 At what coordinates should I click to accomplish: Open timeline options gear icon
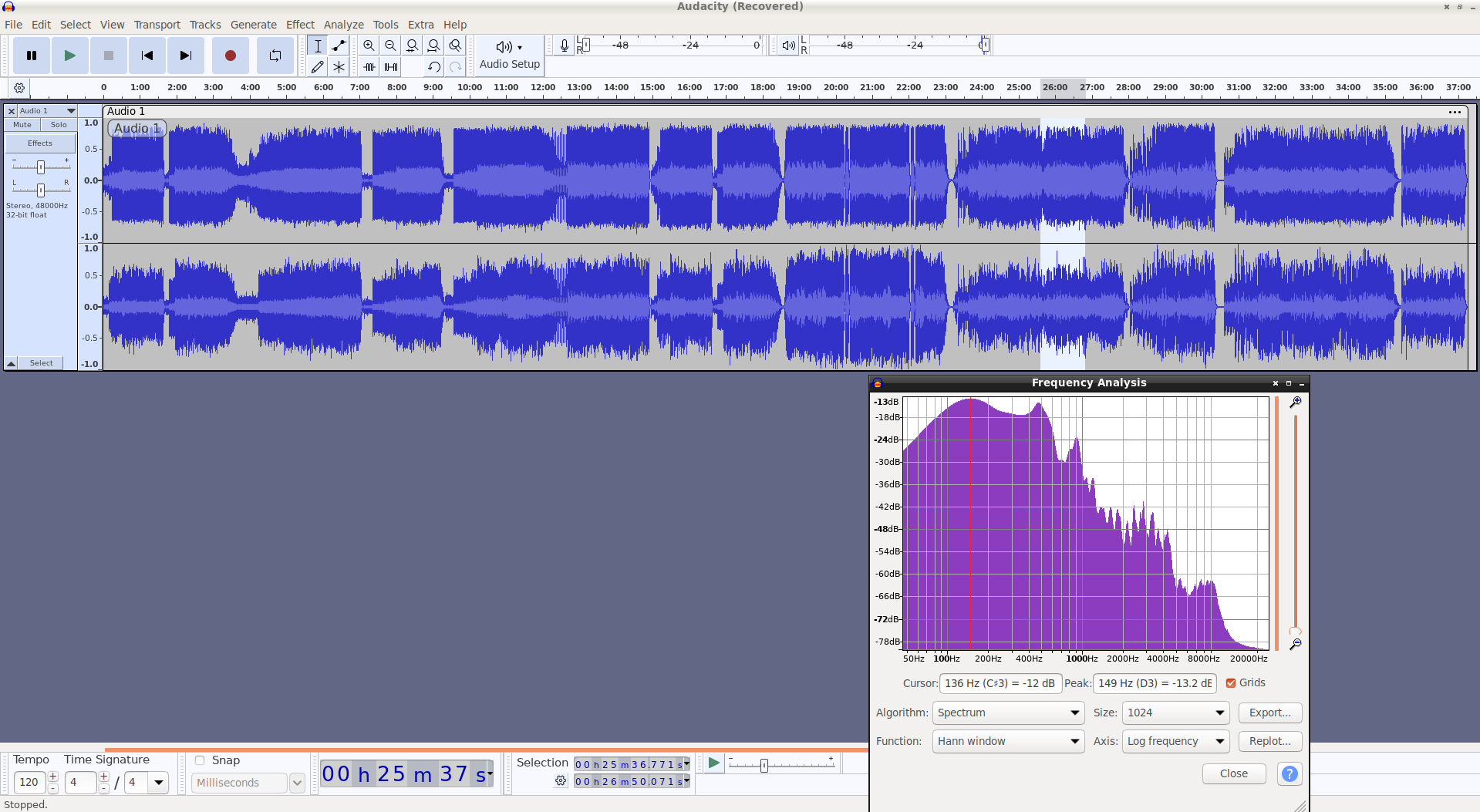tap(19, 88)
